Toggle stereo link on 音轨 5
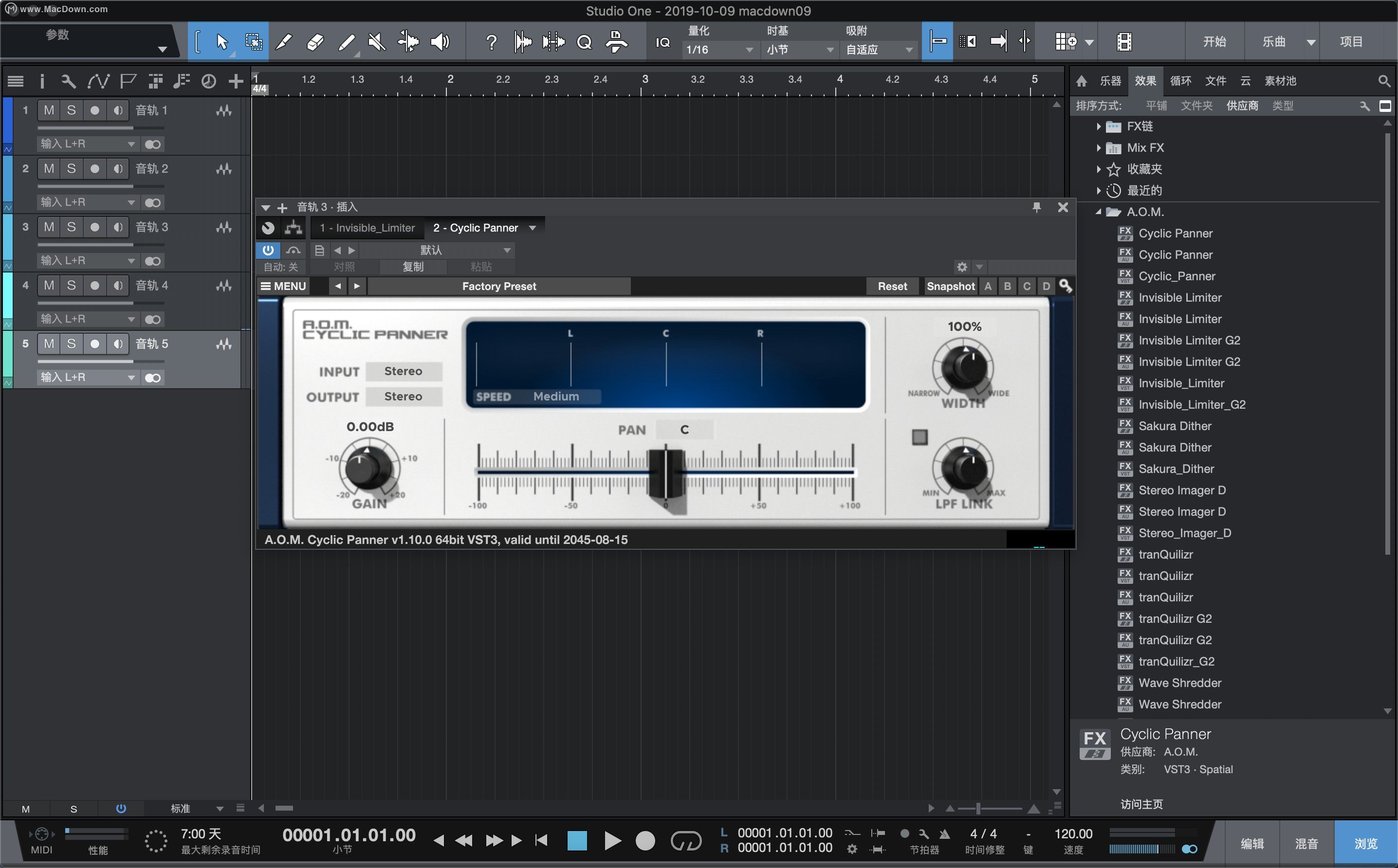1398x868 pixels. click(153, 377)
